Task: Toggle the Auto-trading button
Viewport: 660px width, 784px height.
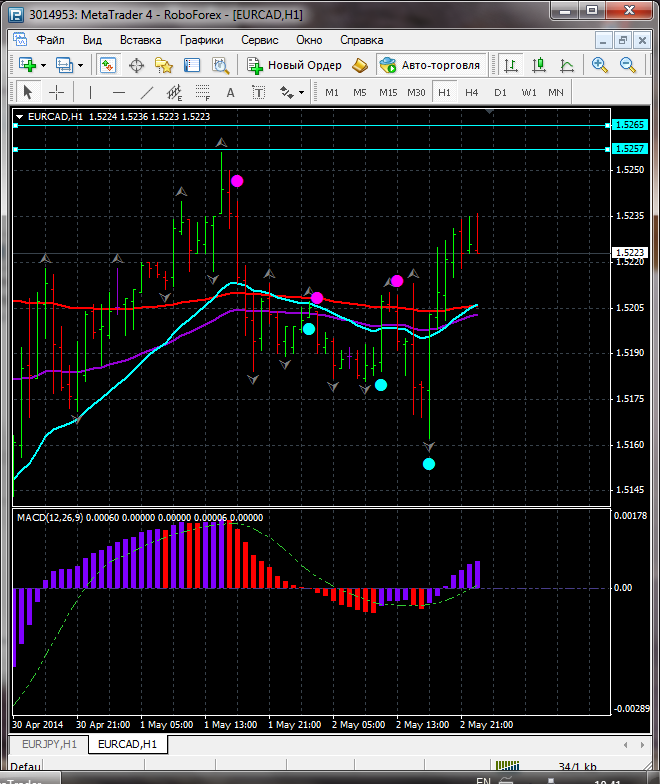Action: coord(430,65)
